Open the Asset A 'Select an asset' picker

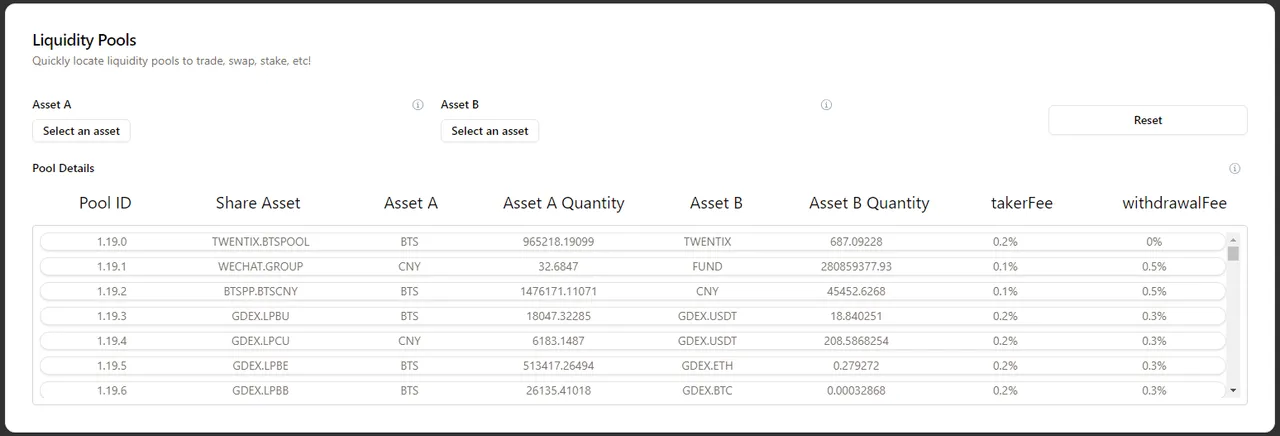(x=81, y=131)
